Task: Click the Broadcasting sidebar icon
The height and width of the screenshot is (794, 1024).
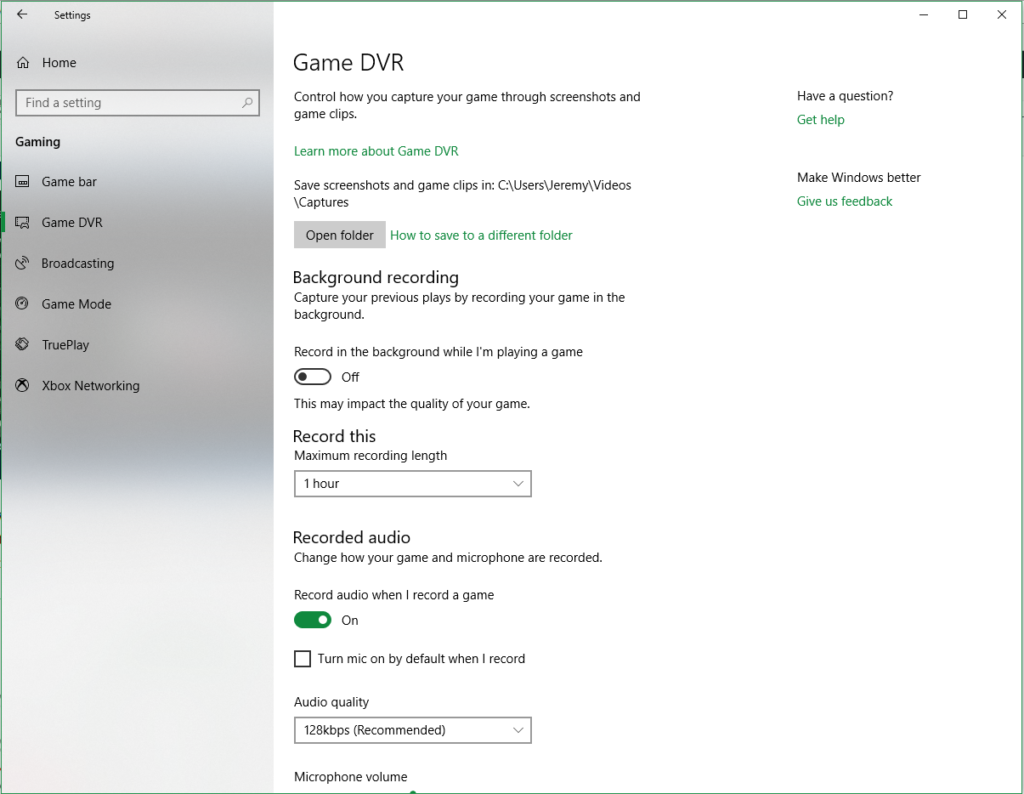Action: tap(22, 264)
